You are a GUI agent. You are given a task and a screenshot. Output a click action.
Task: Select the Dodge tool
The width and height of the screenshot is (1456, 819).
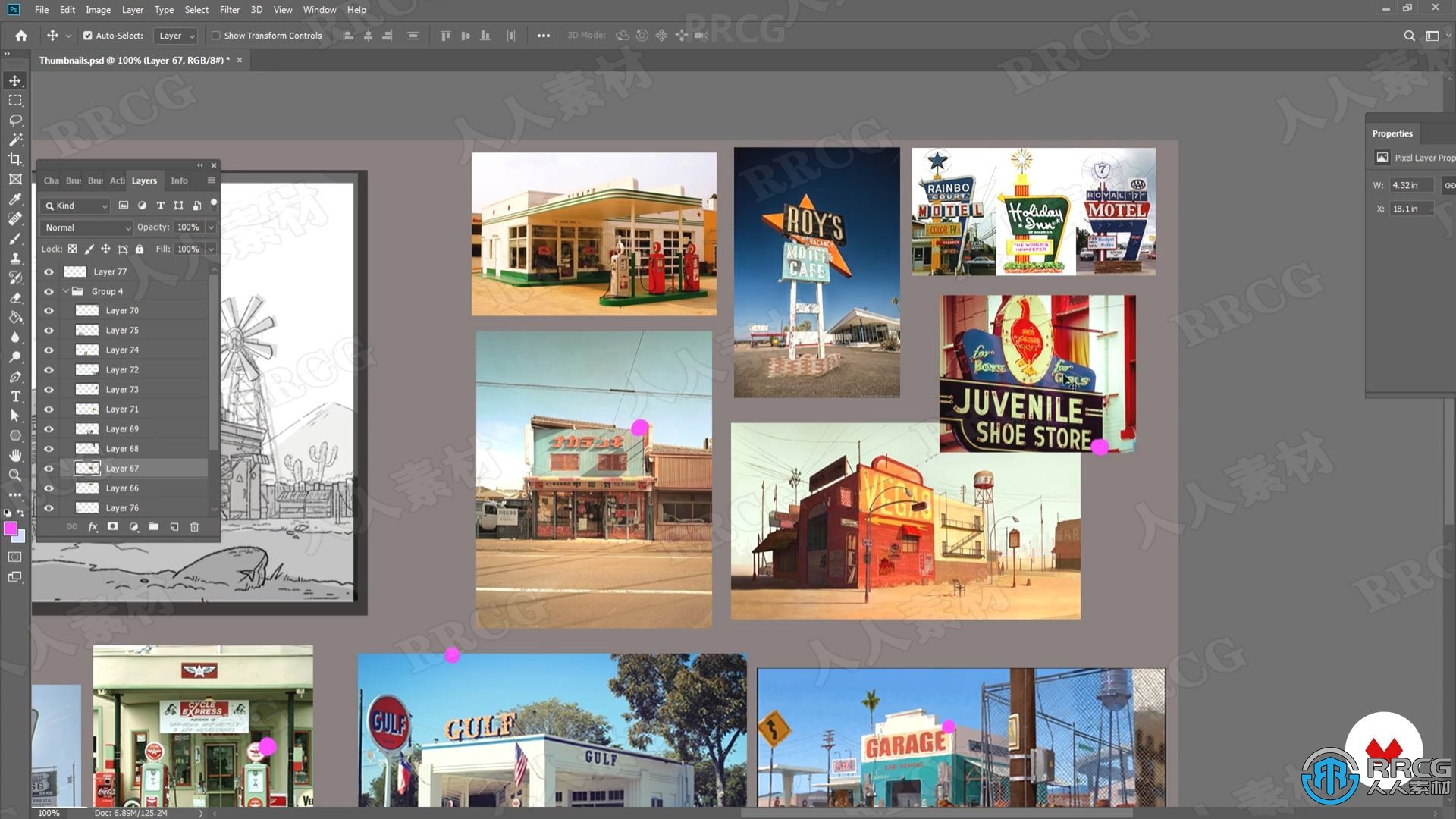point(15,356)
